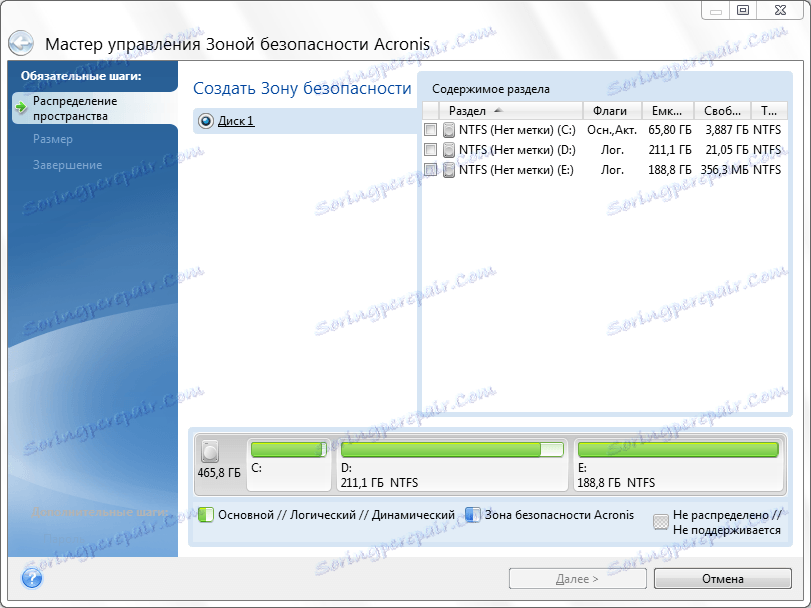Screen dimensions: 811x608
Task: Check the NTFS (C:) partition checkbox
Action: click(x=430, y=129)
